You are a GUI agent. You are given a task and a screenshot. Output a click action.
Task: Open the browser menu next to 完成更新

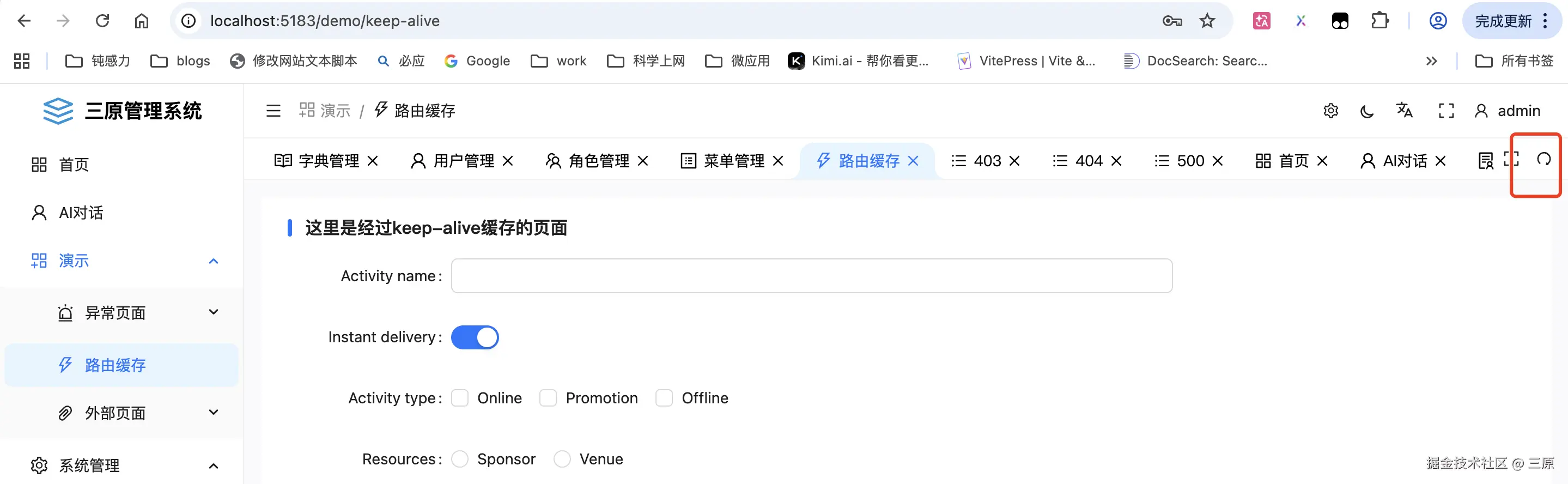click(x=1546, y=21)
